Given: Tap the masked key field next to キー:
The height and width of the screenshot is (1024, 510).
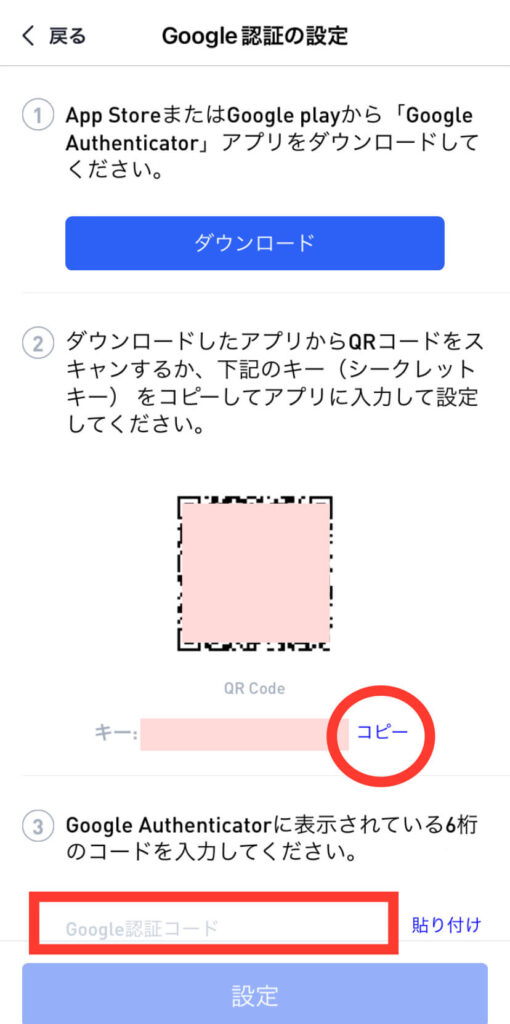Looking at the screenshot, I should pos(235,734).
